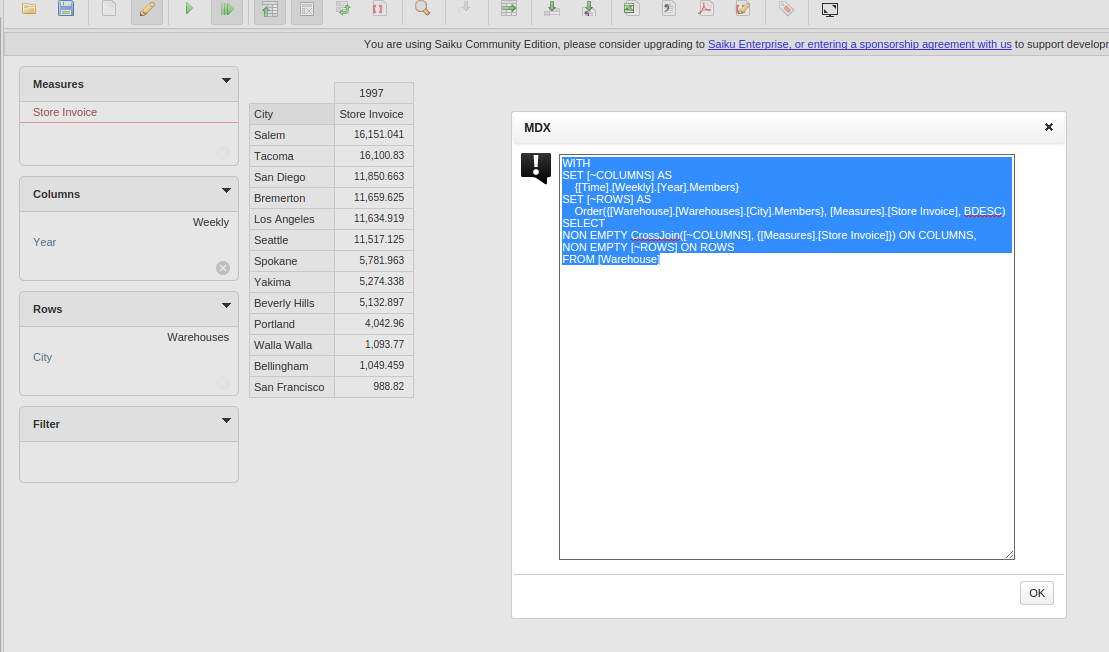The height and width of the screenshot is (652, 1109).
Task: Select the Walla Walla row label
Action: [x=291, y=345]
